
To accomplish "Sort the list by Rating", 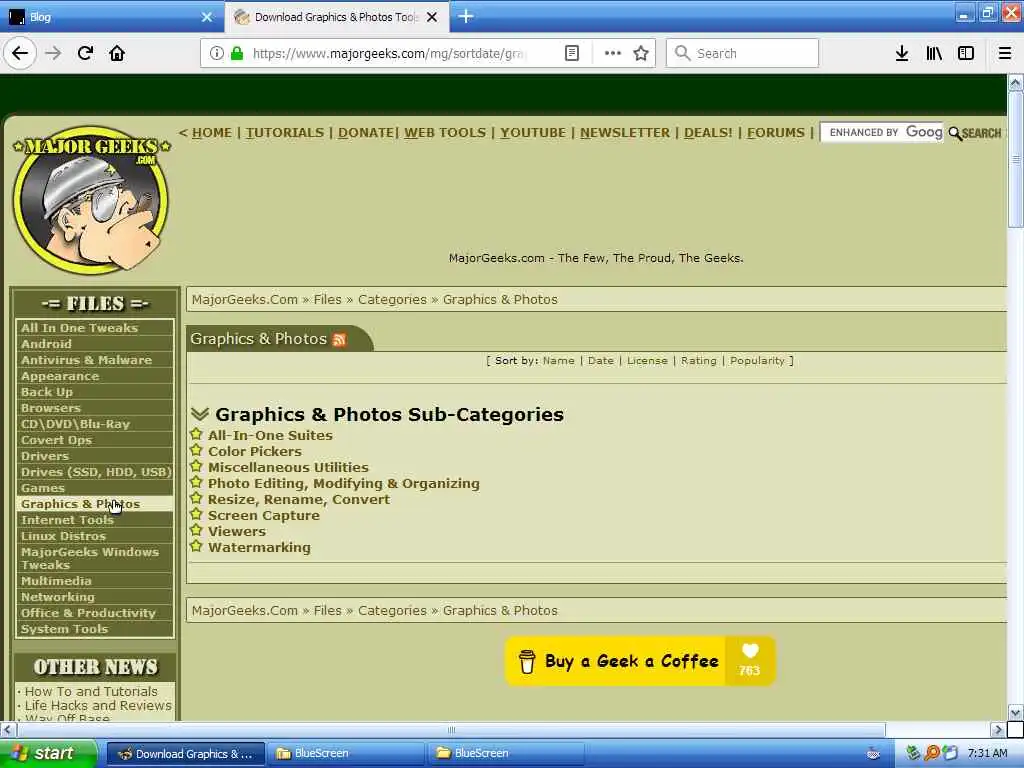I will coord(699,360).
